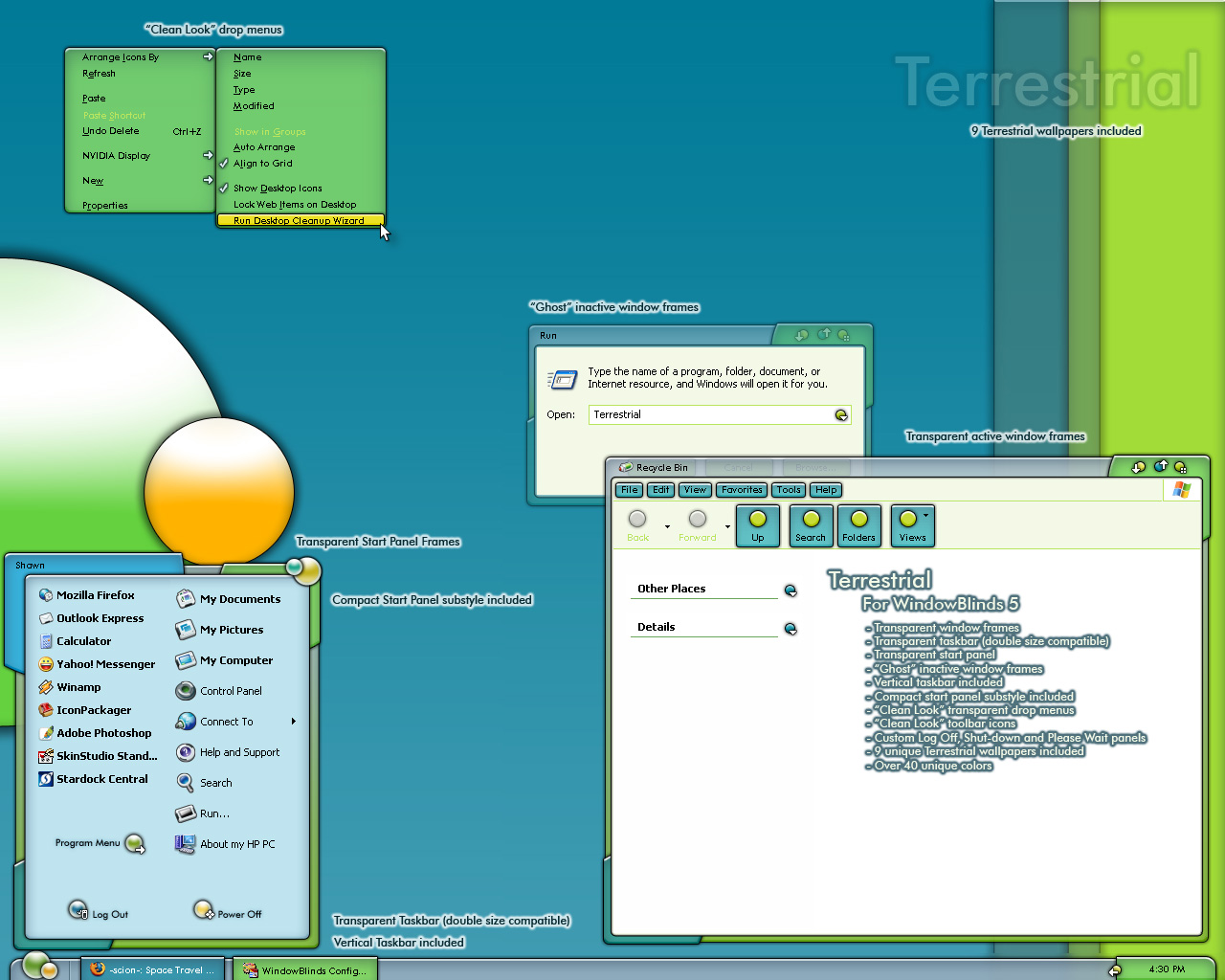The height and width of the screenshot is (980, 1225).
Task: Choose Refresh in context menu
Action: click(x=99, y=74)
